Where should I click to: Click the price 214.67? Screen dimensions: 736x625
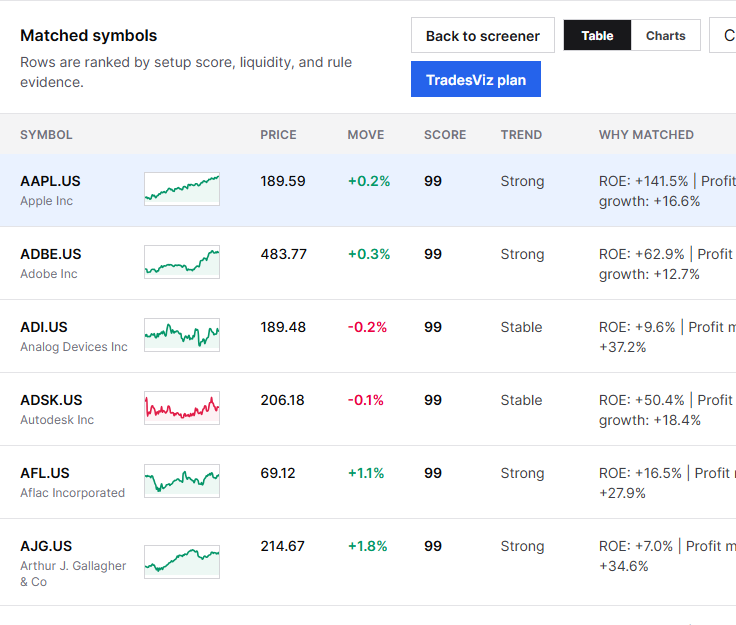283,546
